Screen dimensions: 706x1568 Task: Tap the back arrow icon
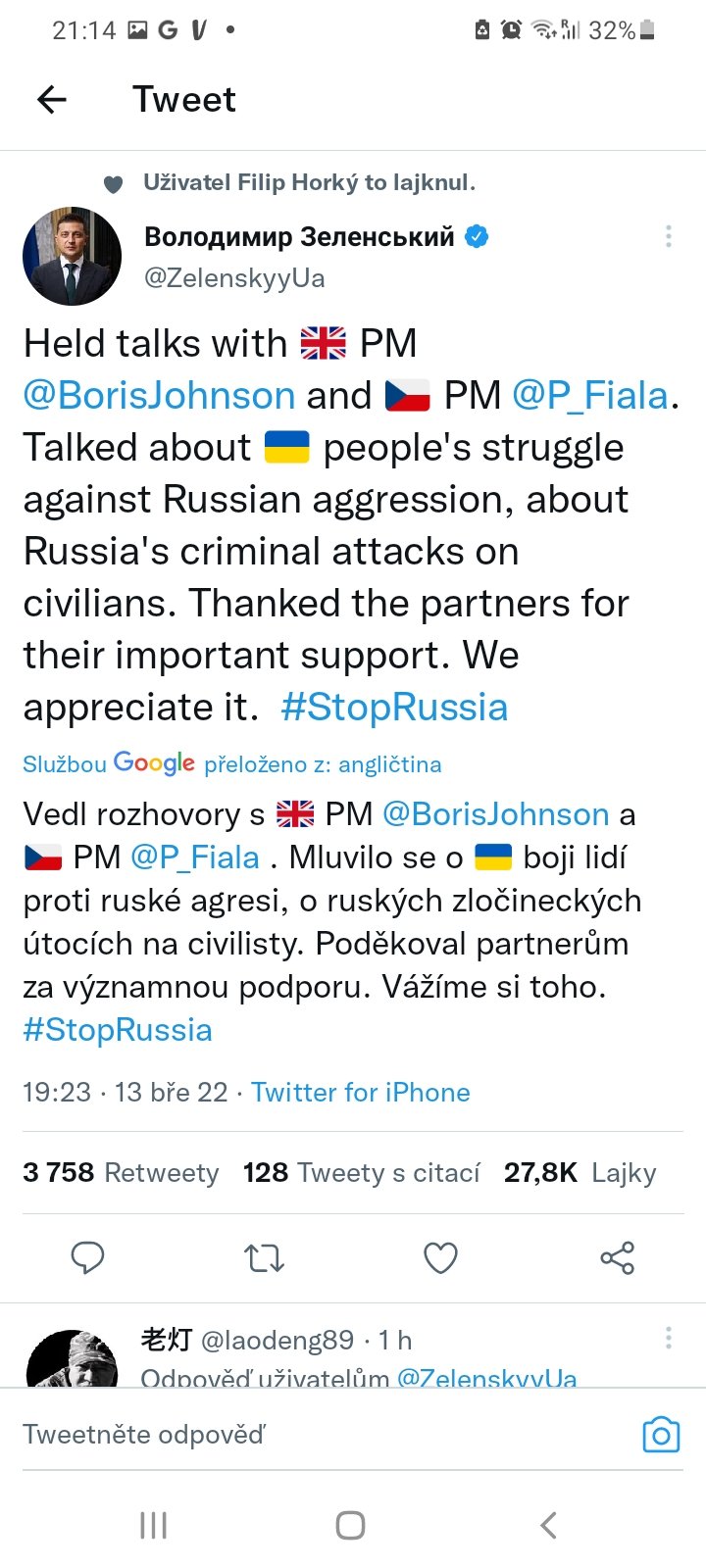[x=52, y=99]
